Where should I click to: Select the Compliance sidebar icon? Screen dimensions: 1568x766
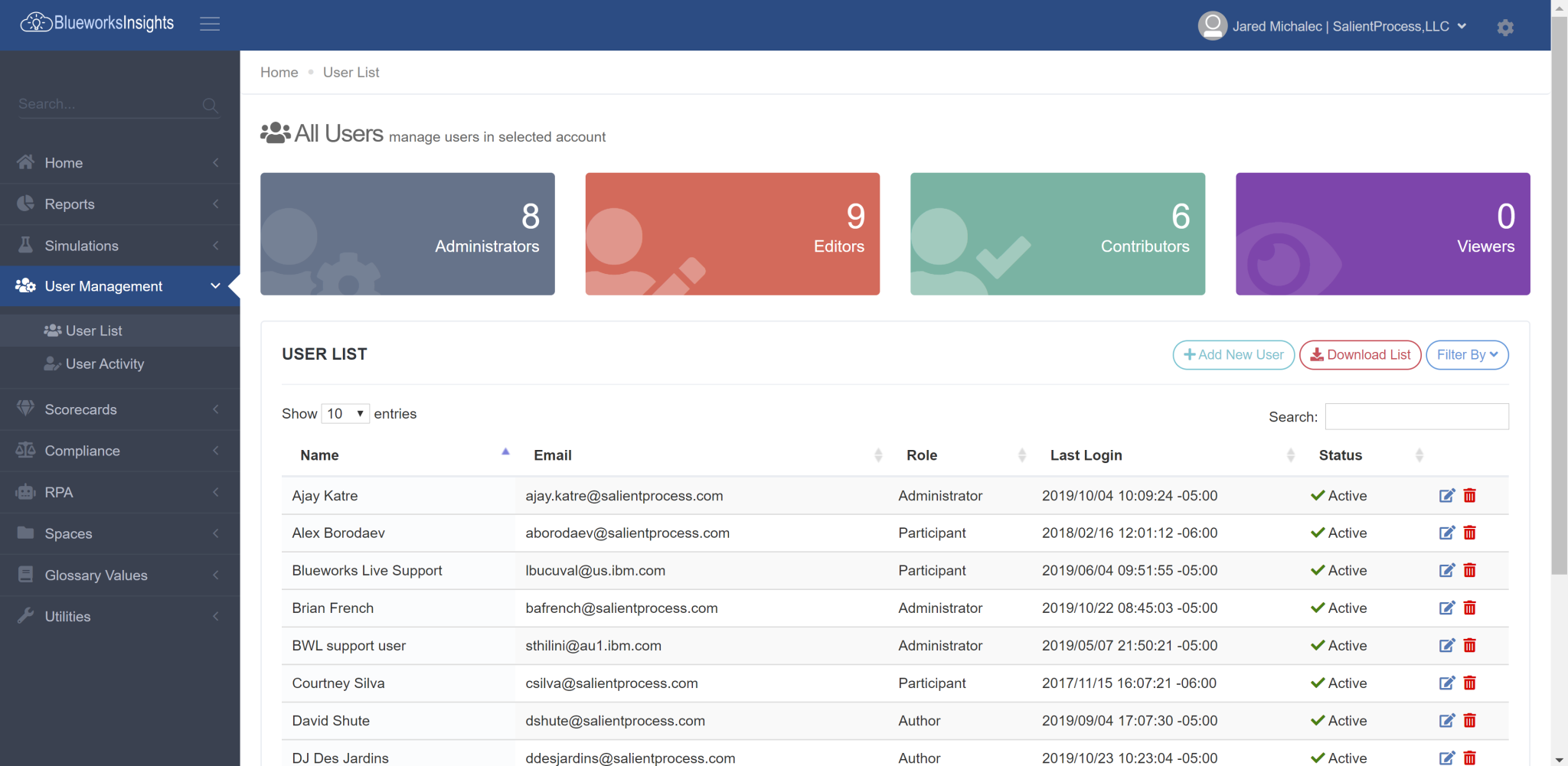[24, 450]
